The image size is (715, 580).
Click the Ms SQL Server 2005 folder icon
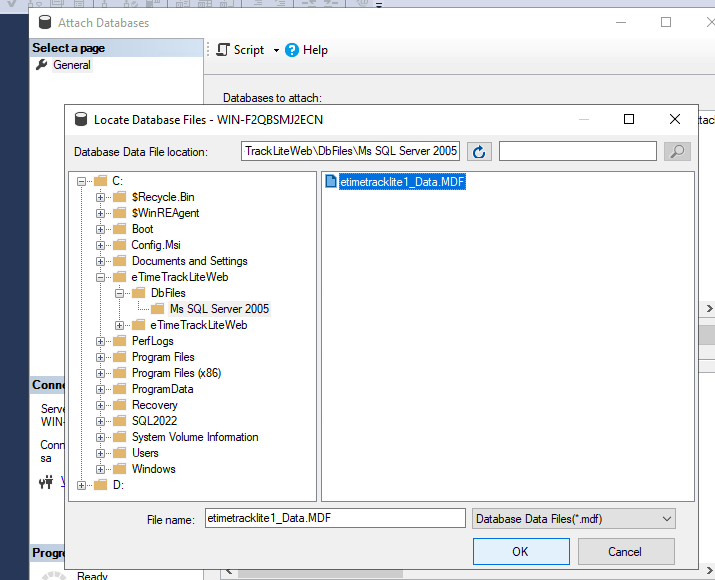pyautogui.click(x=157, y=309)
